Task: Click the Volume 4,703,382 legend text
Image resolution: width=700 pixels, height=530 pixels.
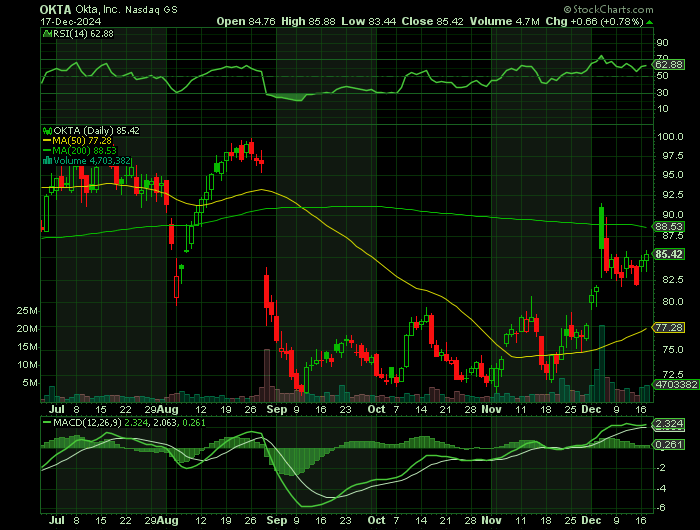Action: 92,161
